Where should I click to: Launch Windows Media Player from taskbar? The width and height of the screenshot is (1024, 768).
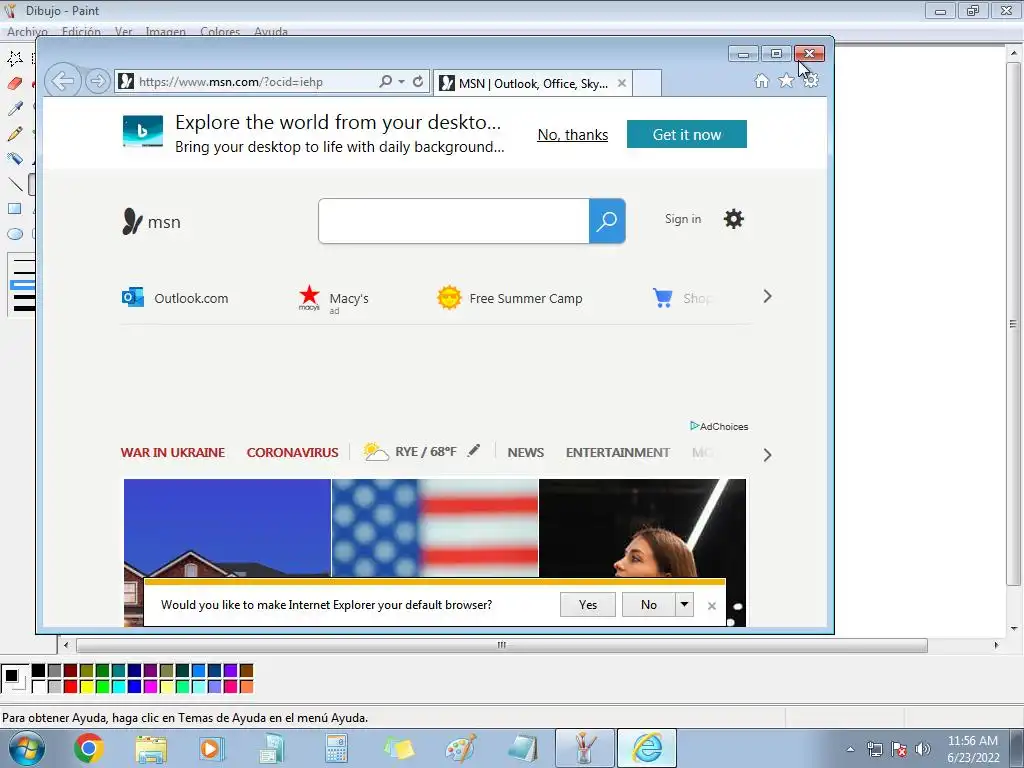coord(212,748)
